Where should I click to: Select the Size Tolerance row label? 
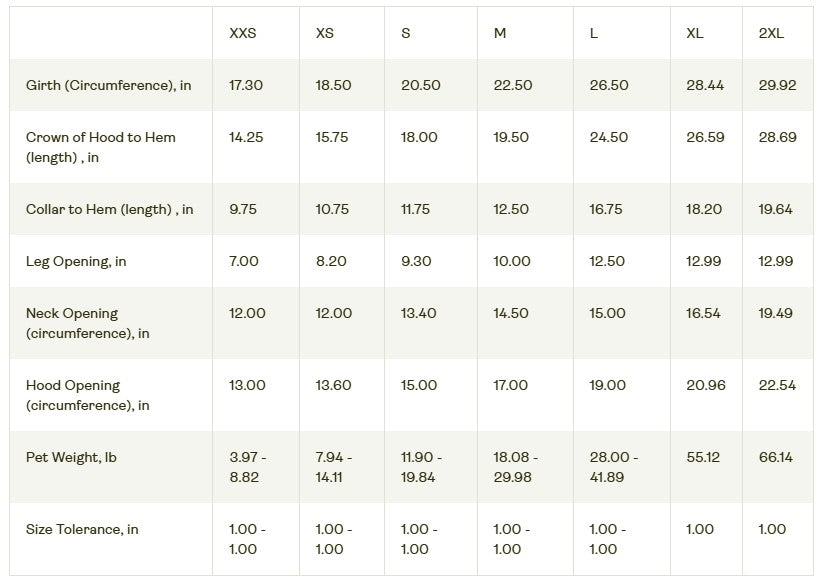(x=82, y=529)
